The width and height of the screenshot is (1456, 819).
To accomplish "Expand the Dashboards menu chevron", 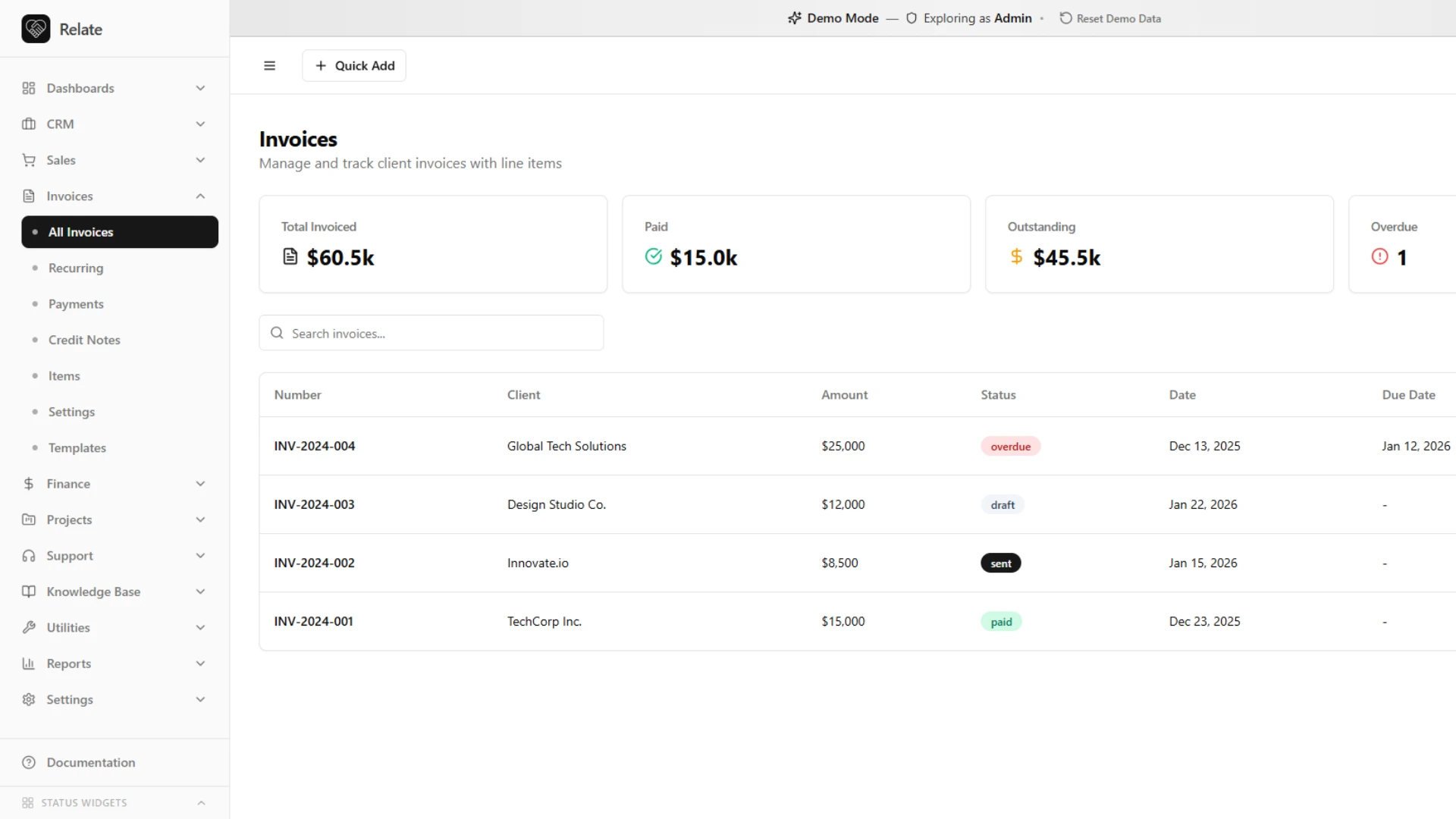I will [200, 88].
